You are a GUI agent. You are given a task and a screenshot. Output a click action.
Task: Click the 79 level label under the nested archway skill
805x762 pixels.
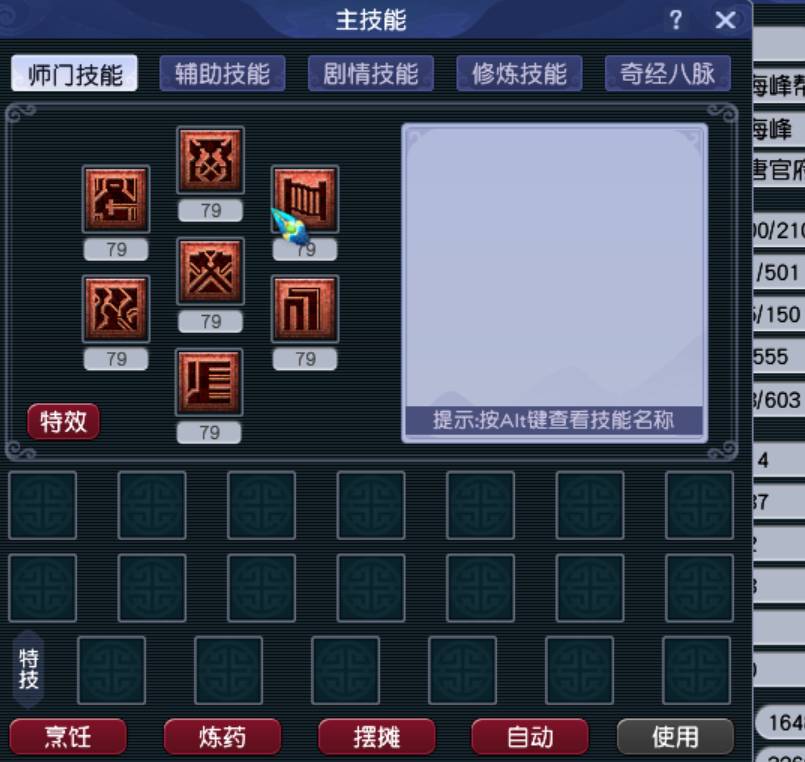305,359
